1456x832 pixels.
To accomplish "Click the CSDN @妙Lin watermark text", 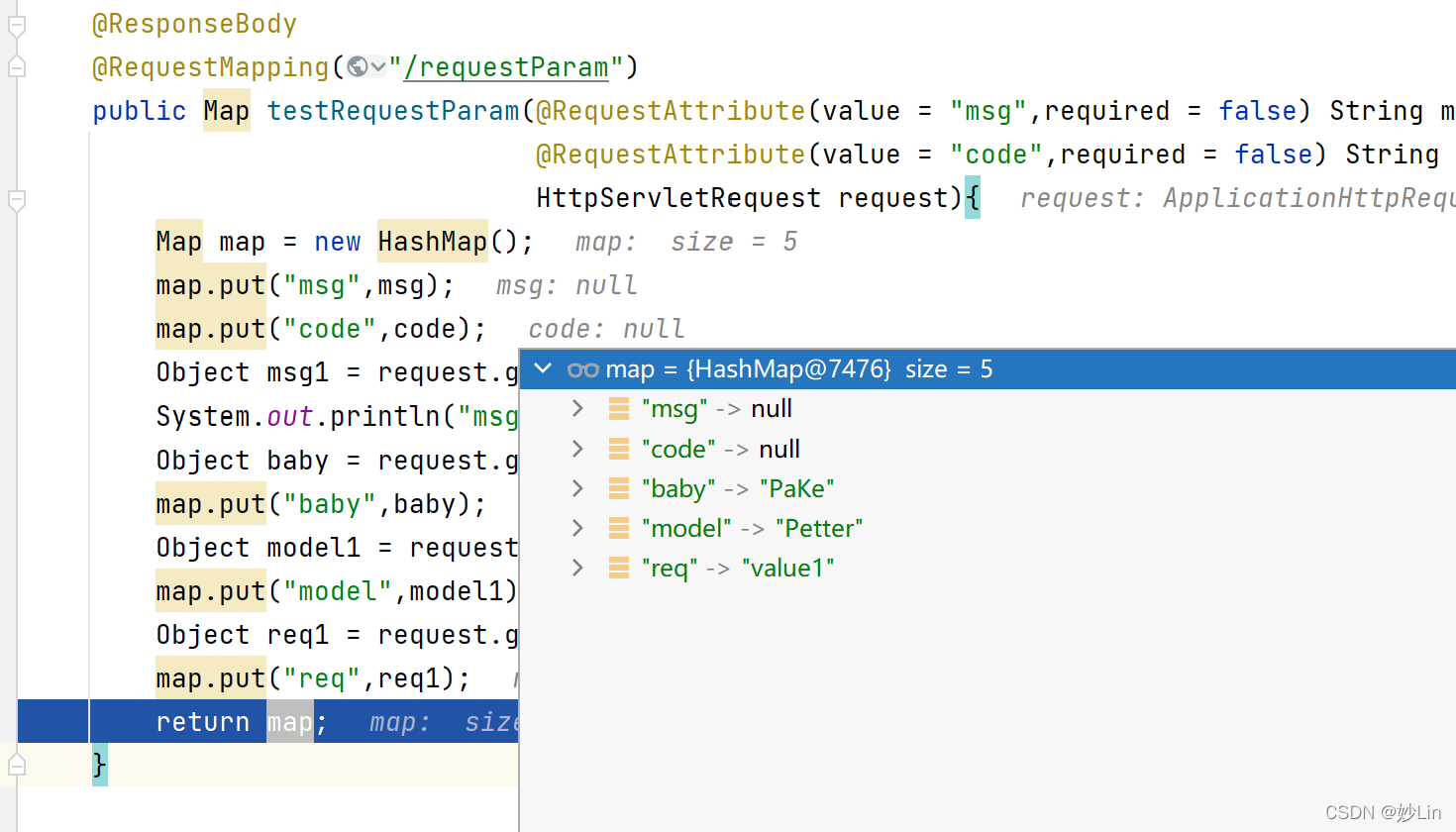I will [1383, 812].
